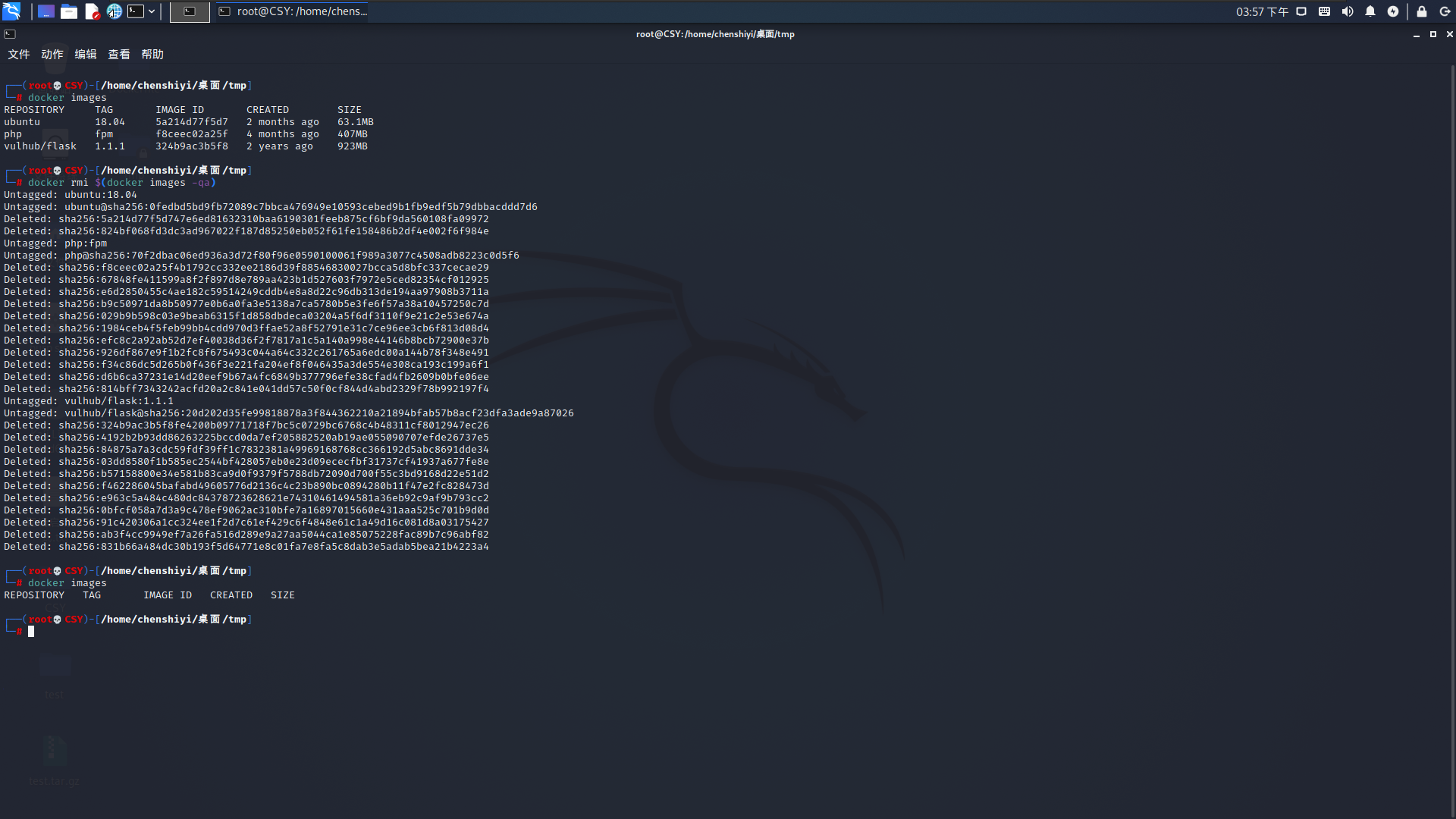Open the 帮助 menu
This screenshot has height=819, width=1456.
[152, 55]
